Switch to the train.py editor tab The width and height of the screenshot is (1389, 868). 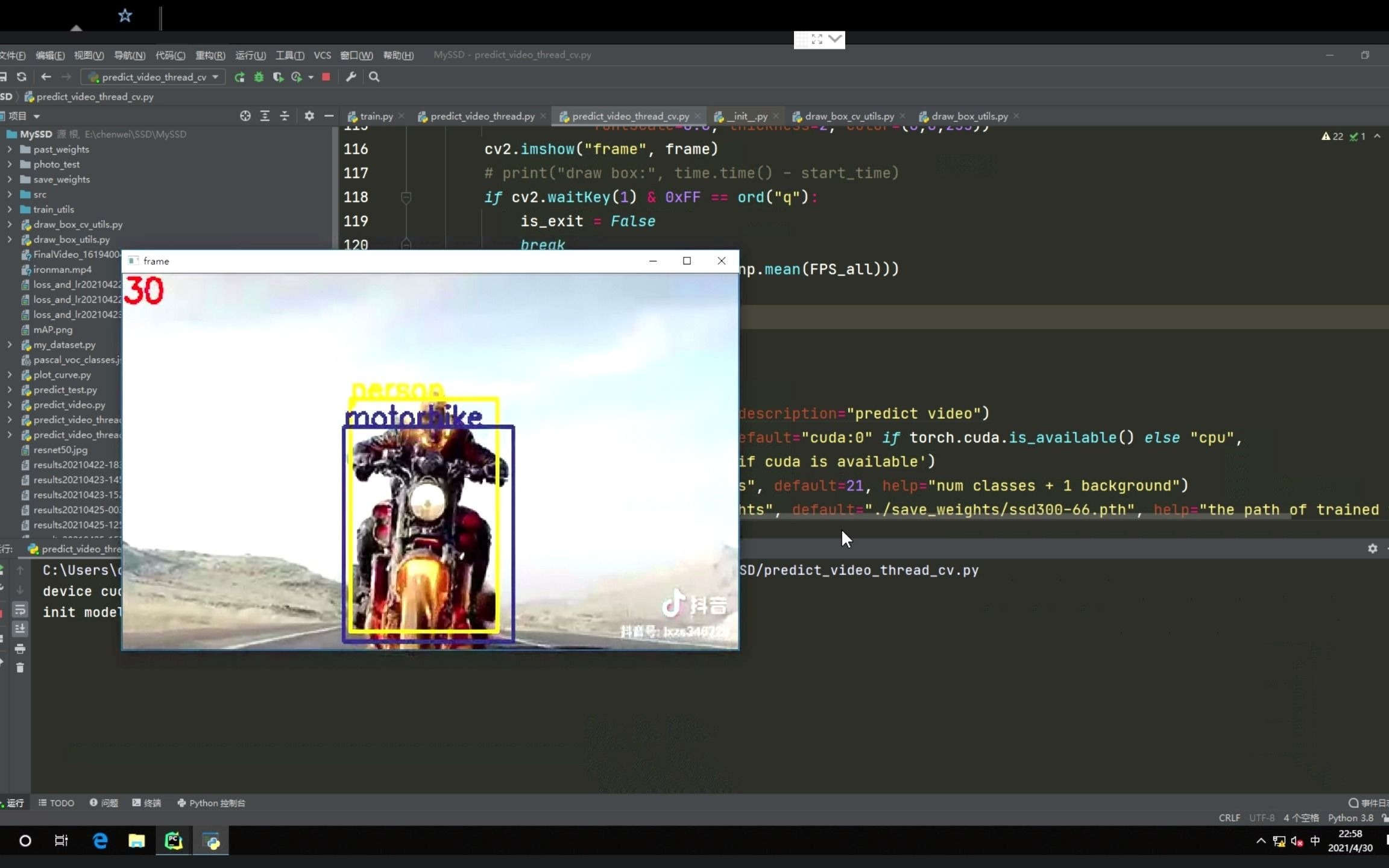click(376, 116)
